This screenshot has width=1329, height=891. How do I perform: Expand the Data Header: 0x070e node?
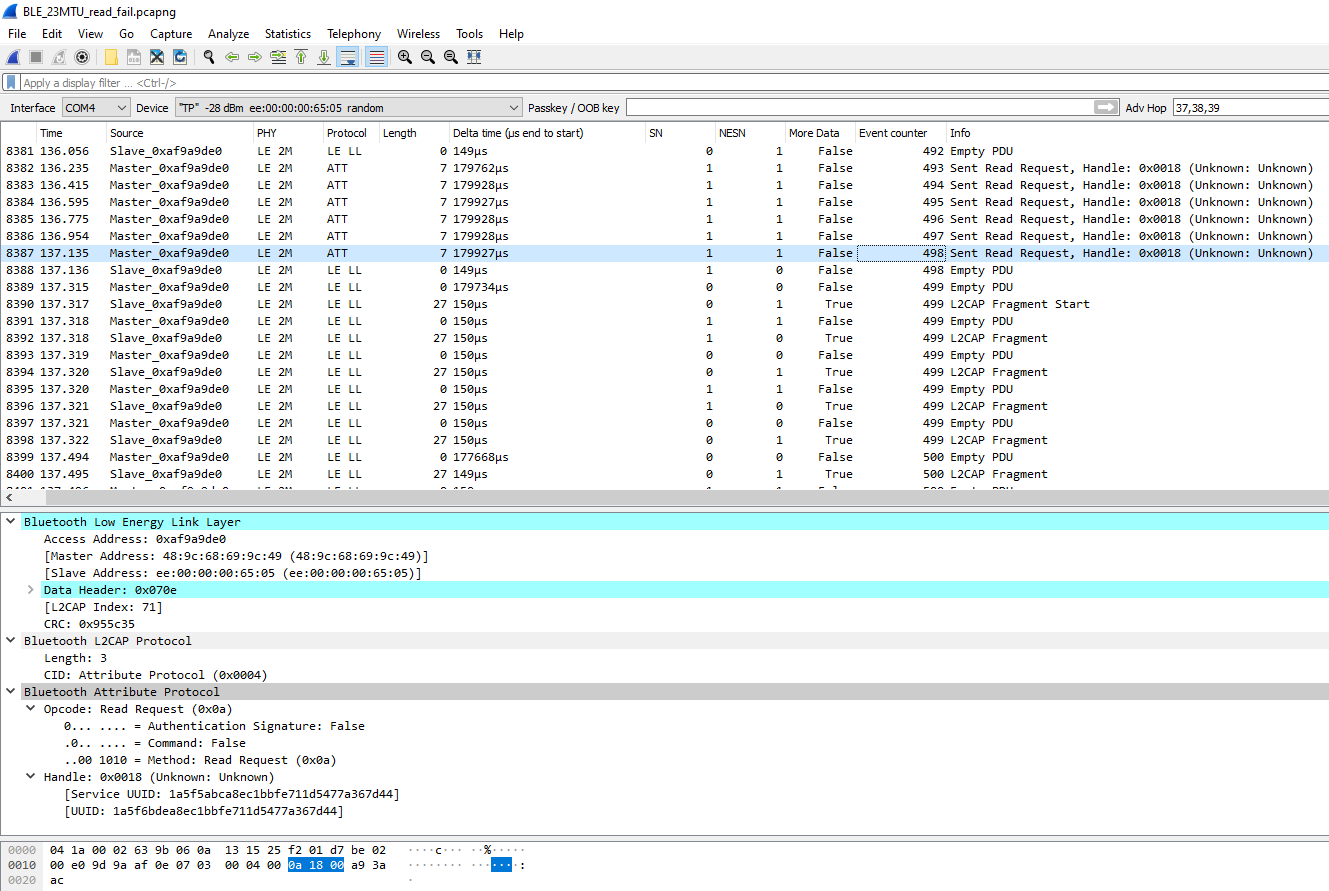[31, 590]
